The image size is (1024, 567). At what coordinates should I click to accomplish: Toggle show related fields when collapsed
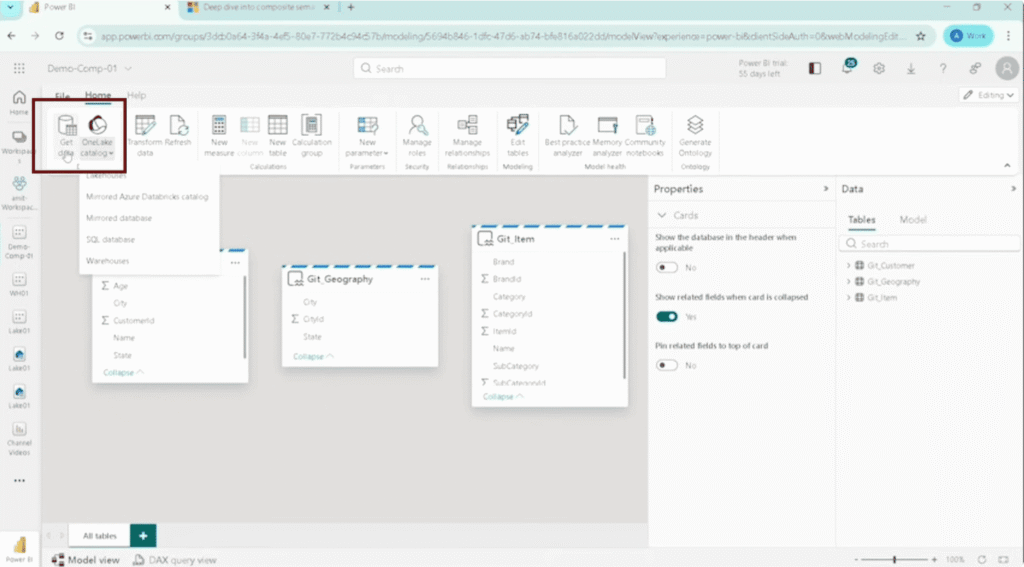tap(667, 317)
